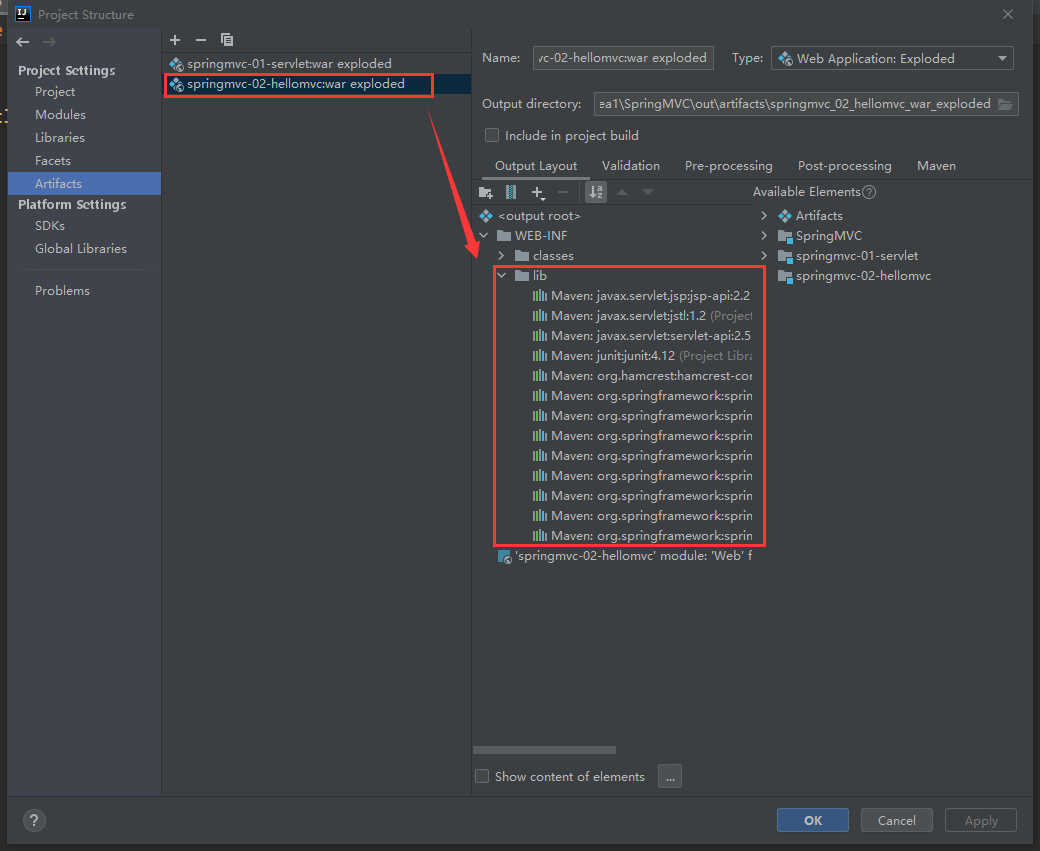Expand springmvc-01-servlet in Available Elements
1040x851 pixels.
coord(763,255)
